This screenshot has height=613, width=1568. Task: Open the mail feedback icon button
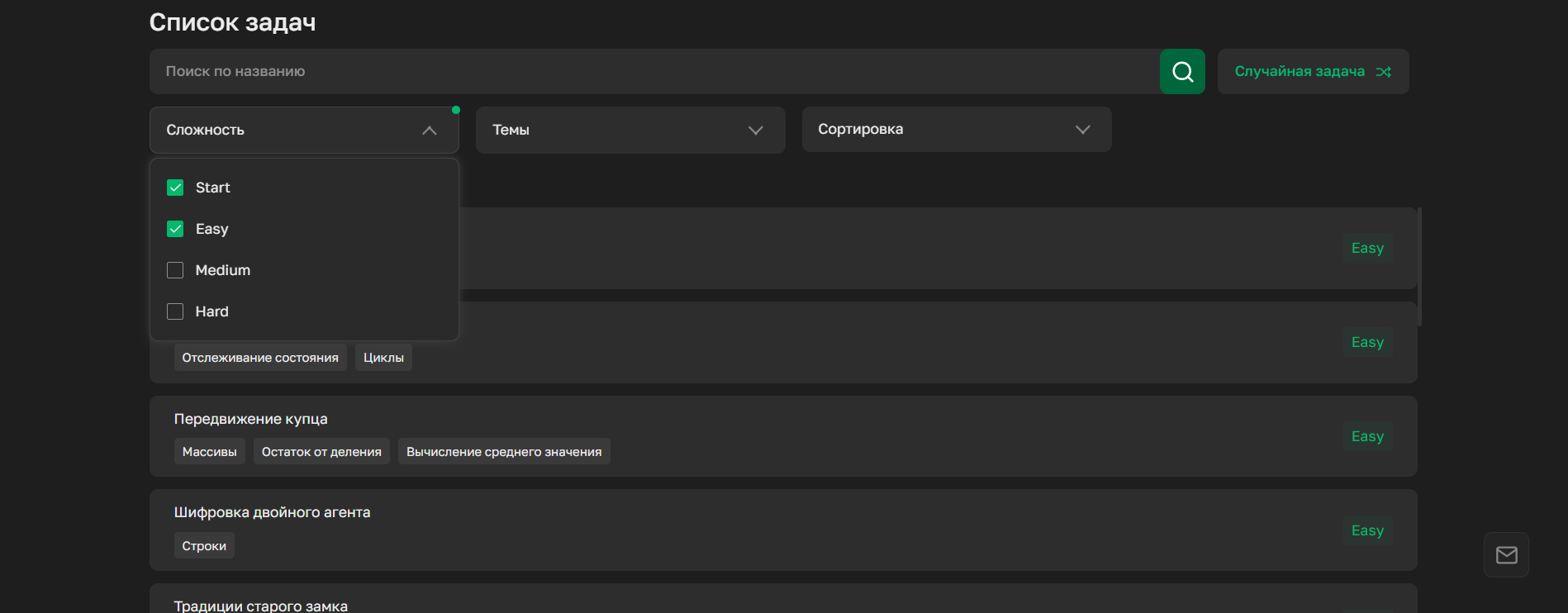pyautogui.click(x=1506, y=555)
